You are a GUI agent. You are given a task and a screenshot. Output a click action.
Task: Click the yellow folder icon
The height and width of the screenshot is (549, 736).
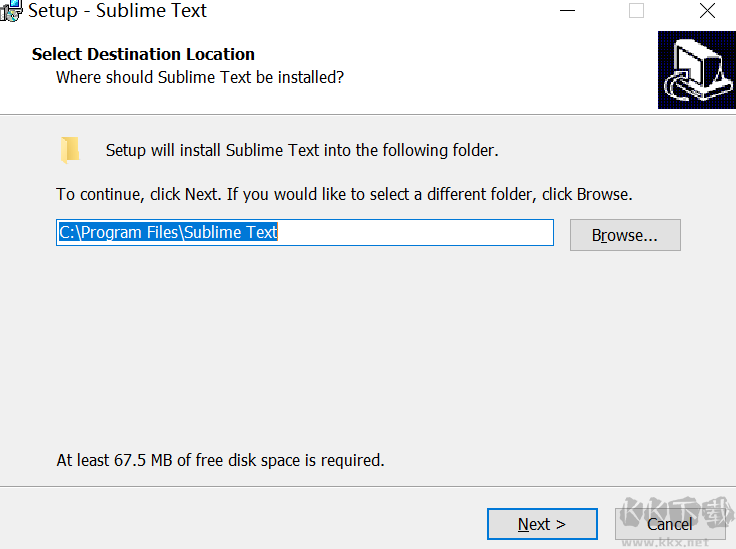point(70,150)
